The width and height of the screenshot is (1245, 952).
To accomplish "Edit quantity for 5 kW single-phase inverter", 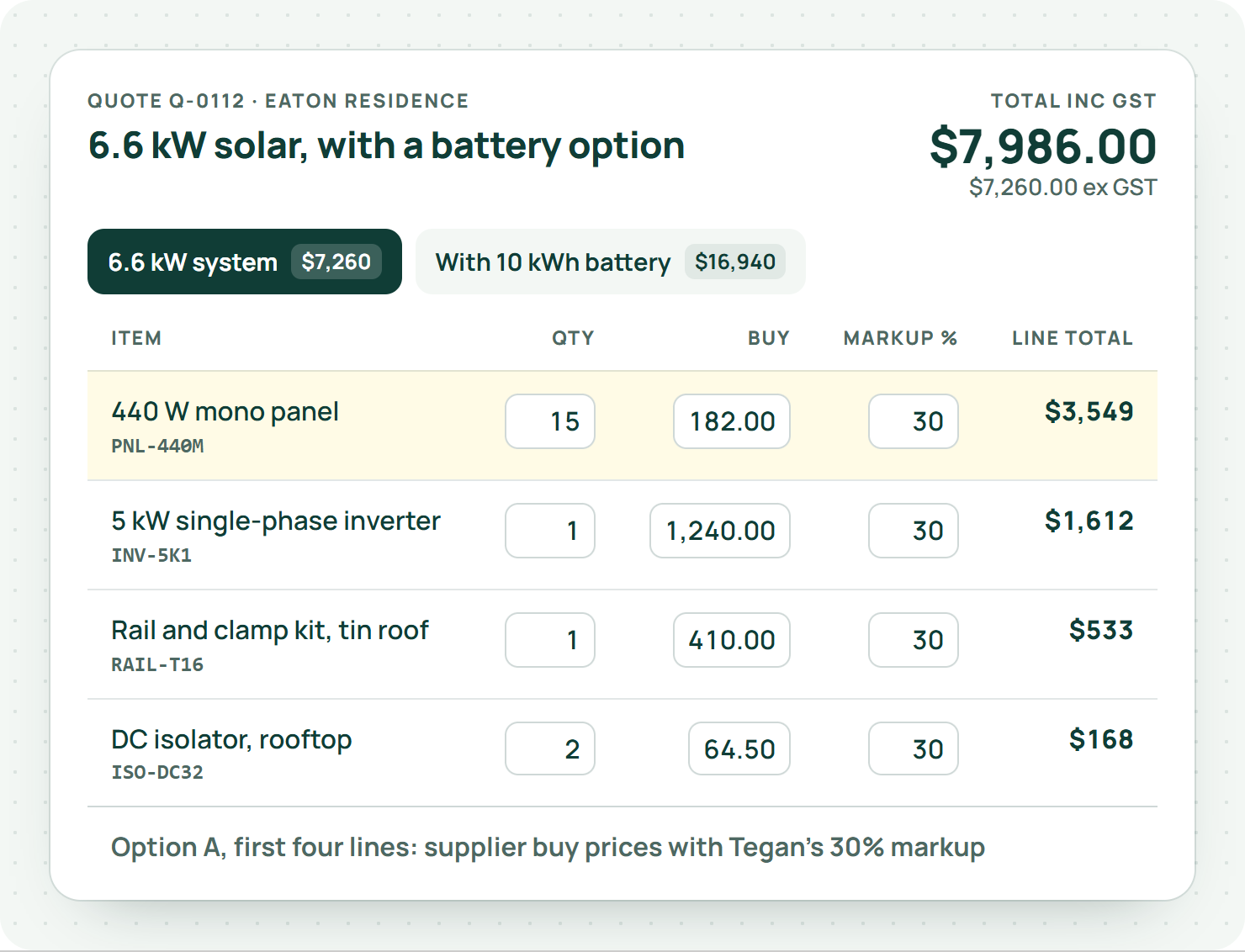I will [x=550, y=531].
